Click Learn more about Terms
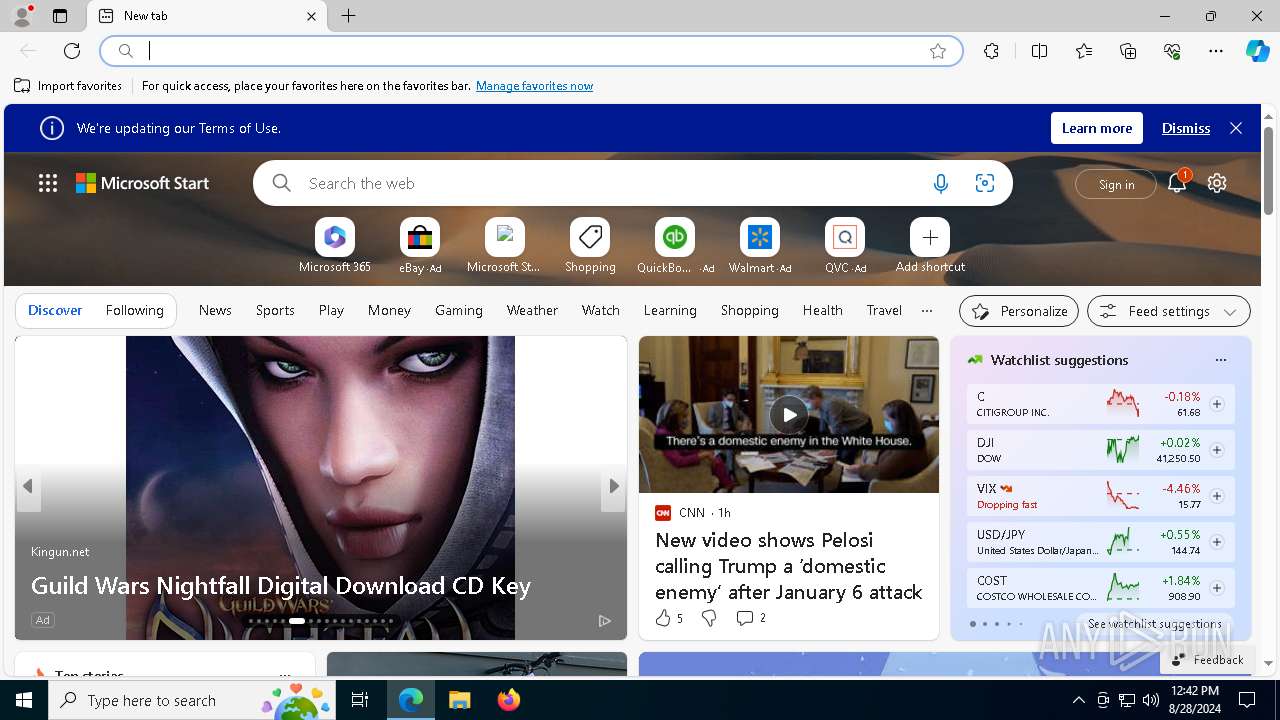1280x720 pixels. 1097,128
